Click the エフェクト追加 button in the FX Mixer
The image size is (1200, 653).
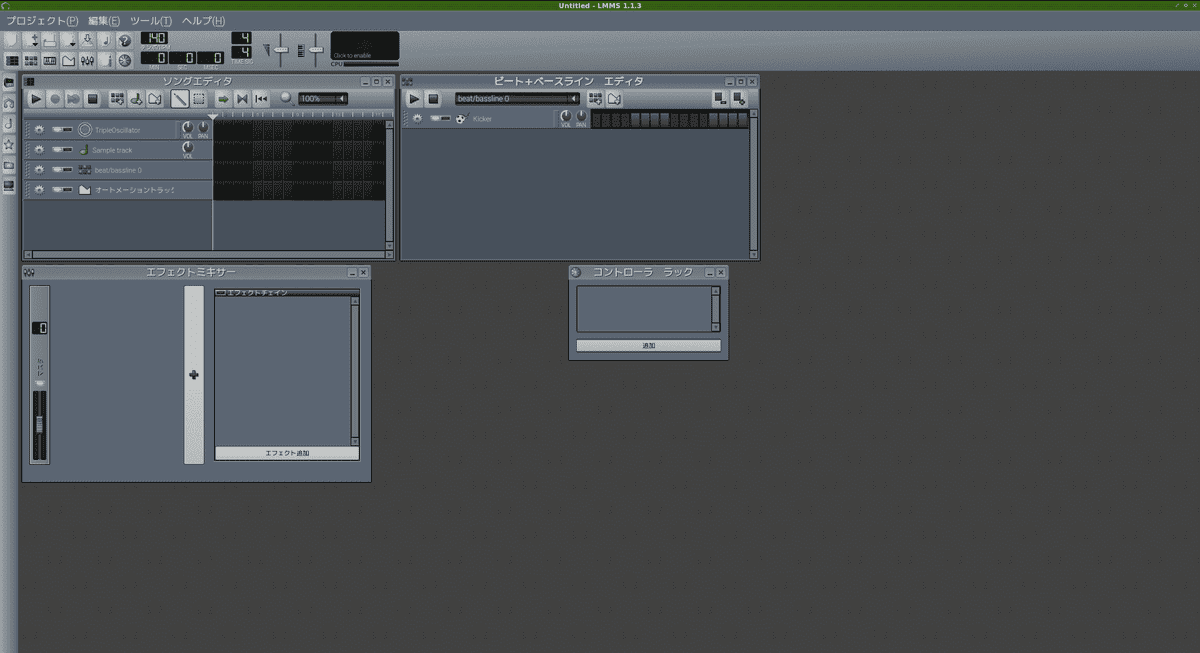(287, 453)
